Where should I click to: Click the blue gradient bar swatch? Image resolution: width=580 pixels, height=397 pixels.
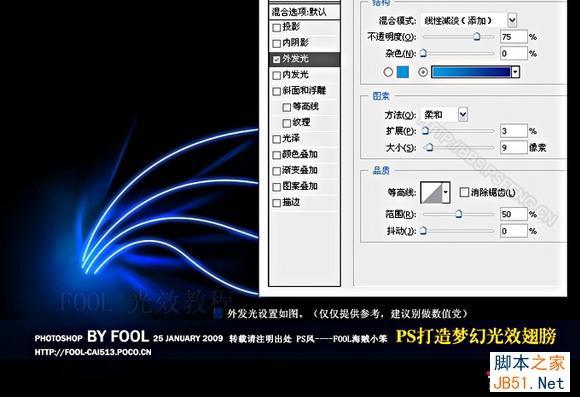point(471,72)
